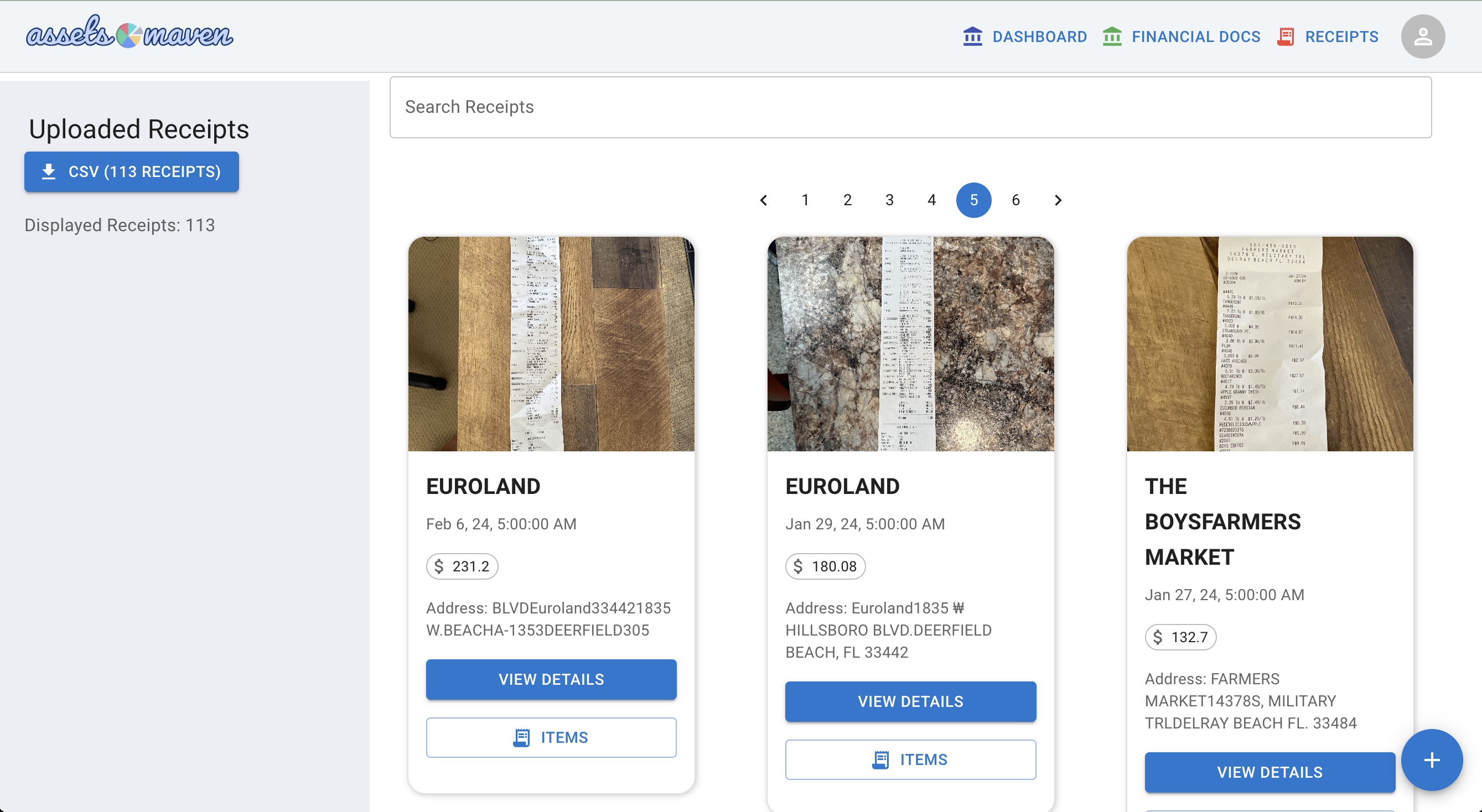Click the Assets Maven logo
This screenshot has width=1482, height=812.
tap(129, 33)
